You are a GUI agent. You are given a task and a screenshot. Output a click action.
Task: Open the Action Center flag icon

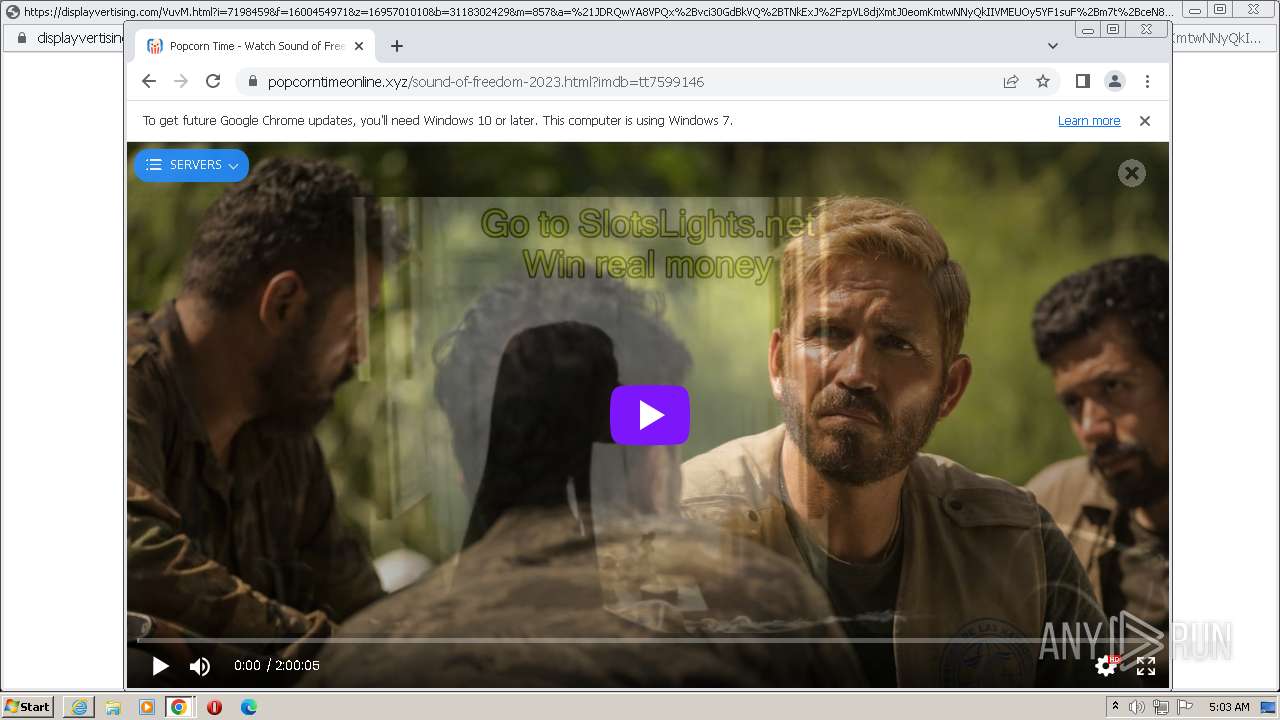1185,707
